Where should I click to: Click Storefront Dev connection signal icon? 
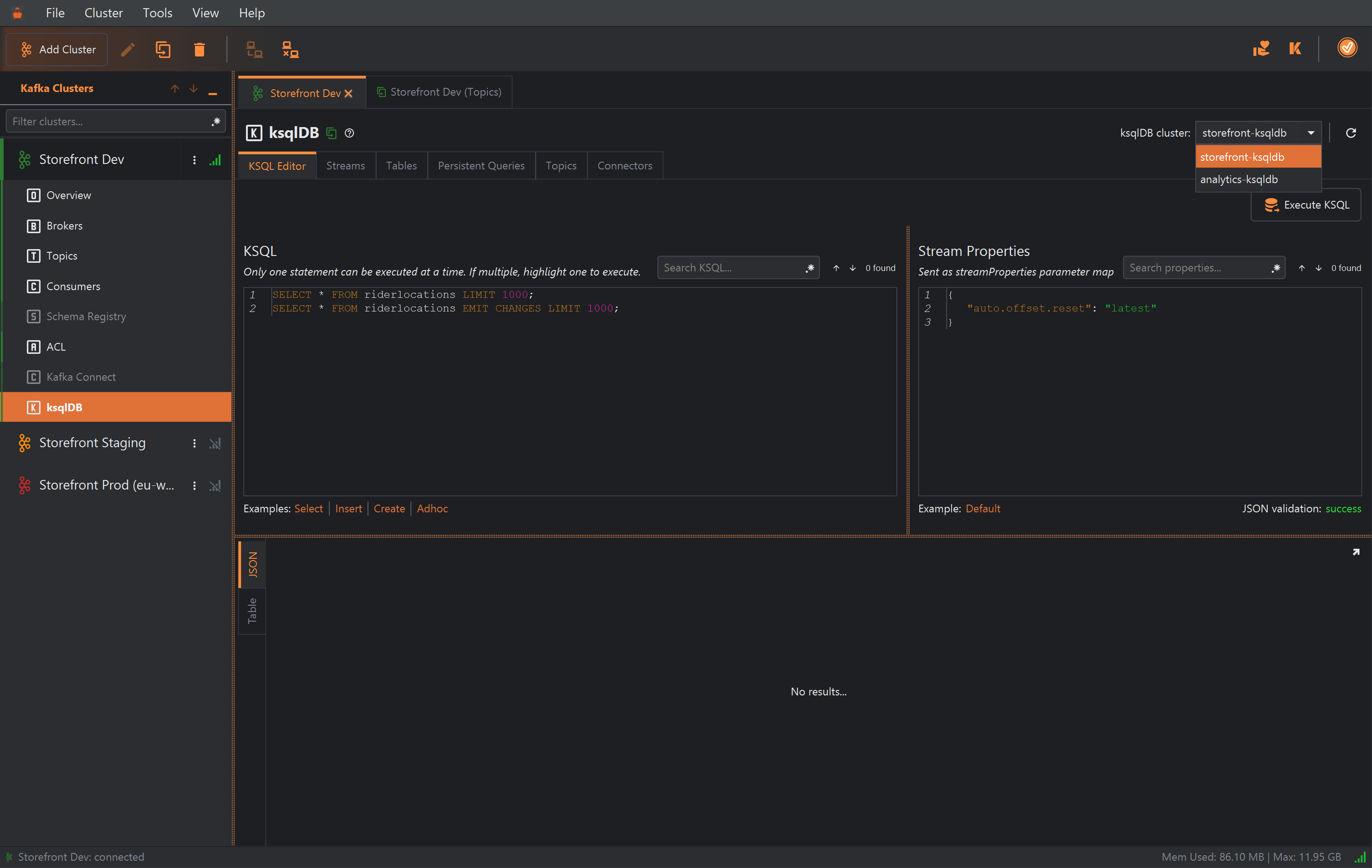[x=215, y=160]
